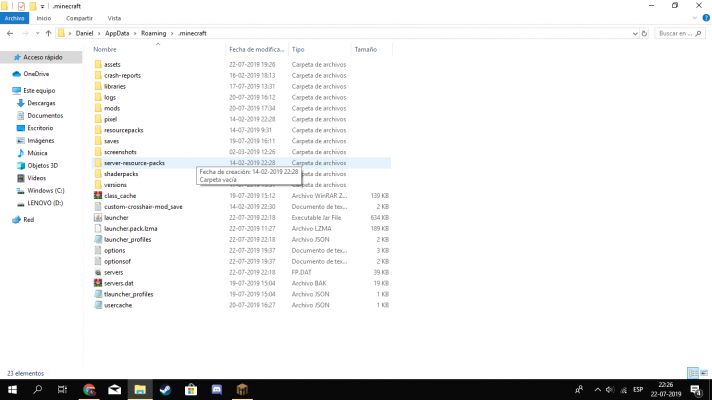Screen dimensions: 712x400
Task: Open the Archivo menu
Action: pos(15,18)
